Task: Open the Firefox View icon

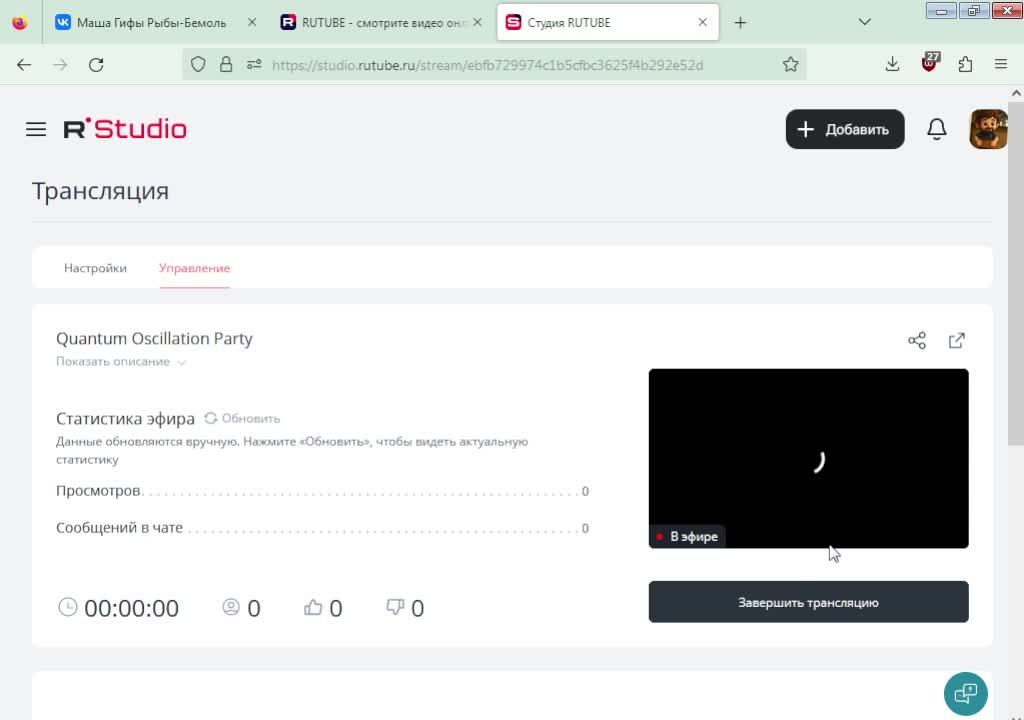Action: (x=20, y=22)
